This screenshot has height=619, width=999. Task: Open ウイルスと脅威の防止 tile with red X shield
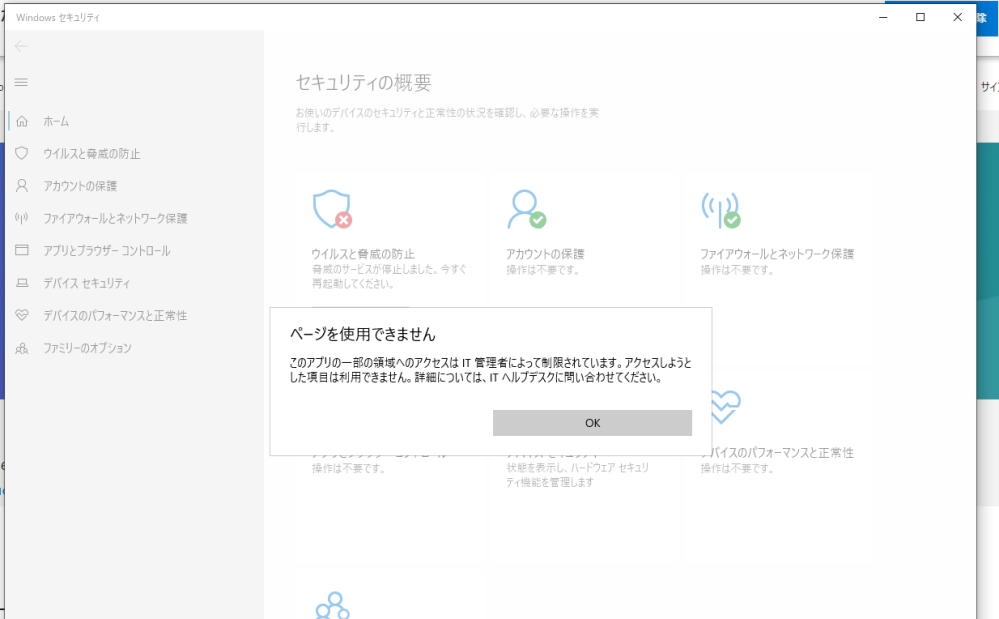click(331, 209)
